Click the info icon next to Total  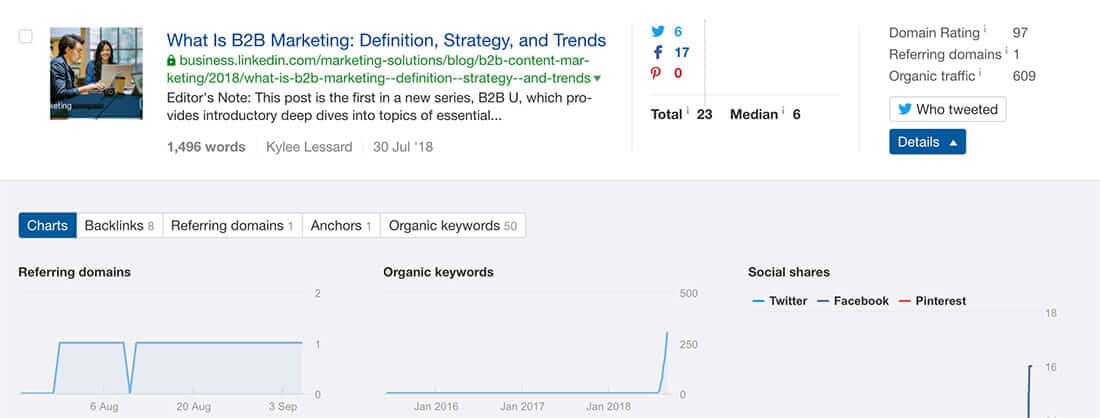pos(687,112)
